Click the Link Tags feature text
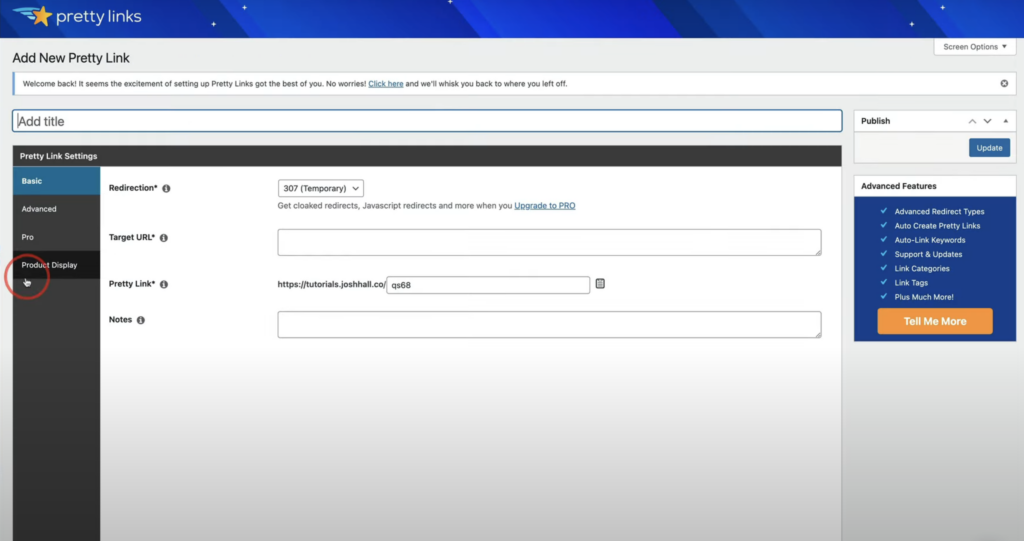1024x541 pixels. coord(911,283)
